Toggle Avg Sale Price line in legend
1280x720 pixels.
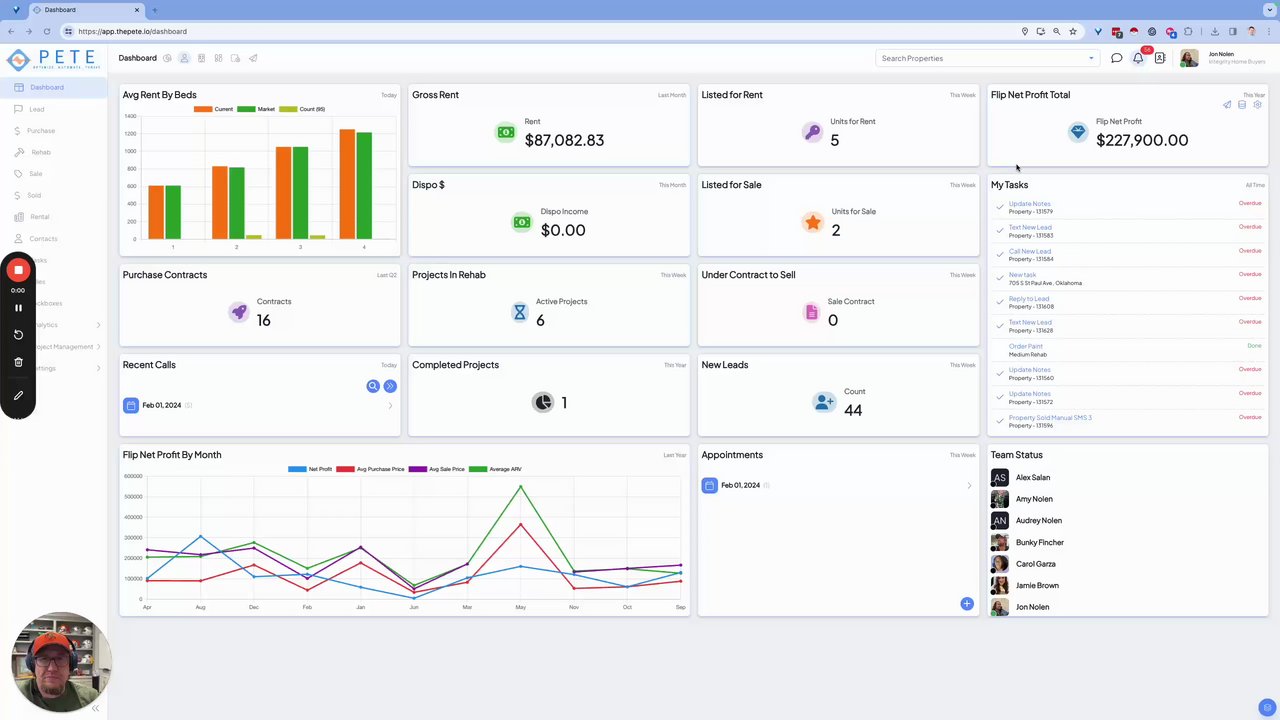436,469
